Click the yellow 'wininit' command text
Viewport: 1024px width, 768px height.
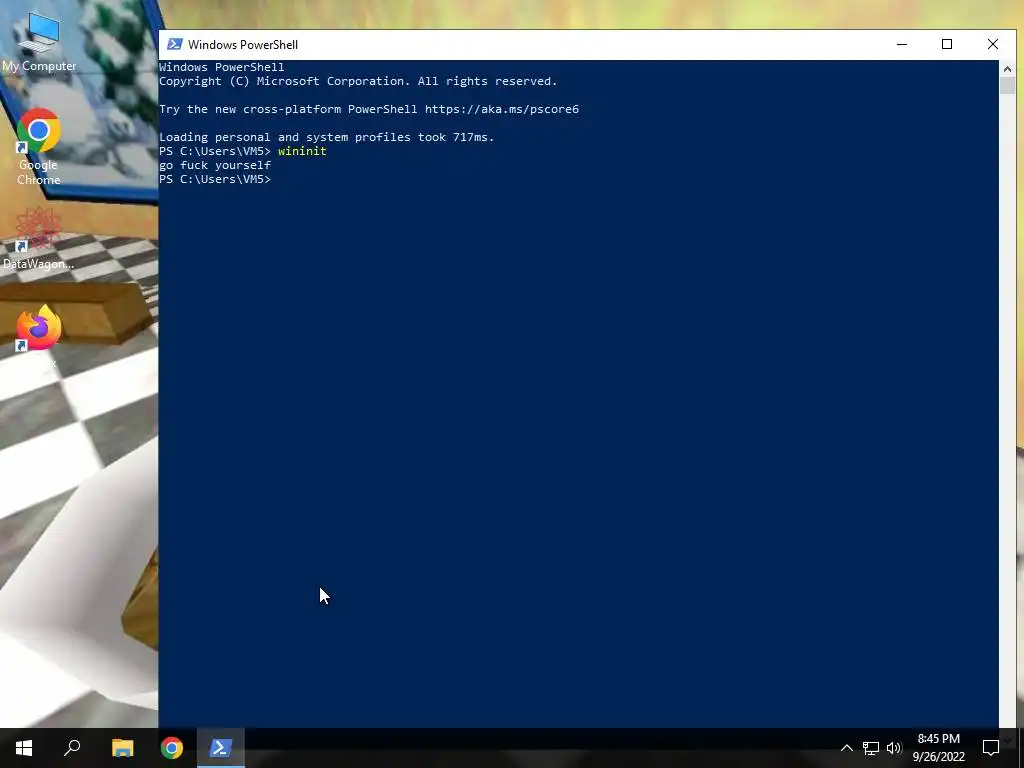302,151
